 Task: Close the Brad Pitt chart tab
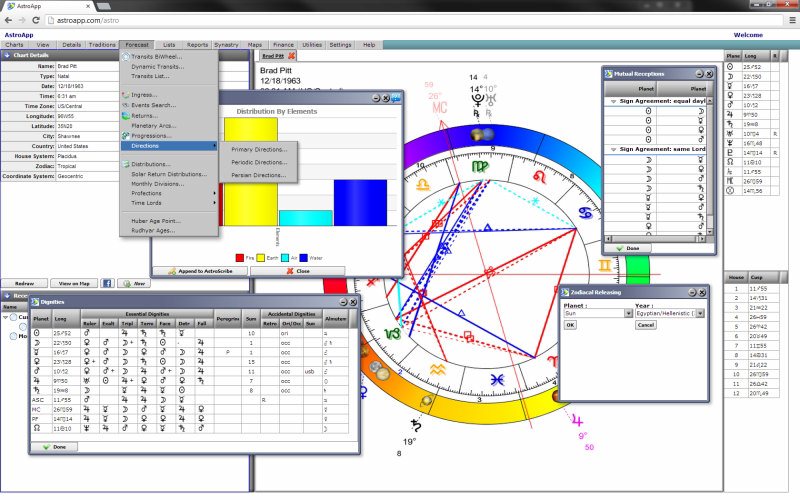(292, 56)
